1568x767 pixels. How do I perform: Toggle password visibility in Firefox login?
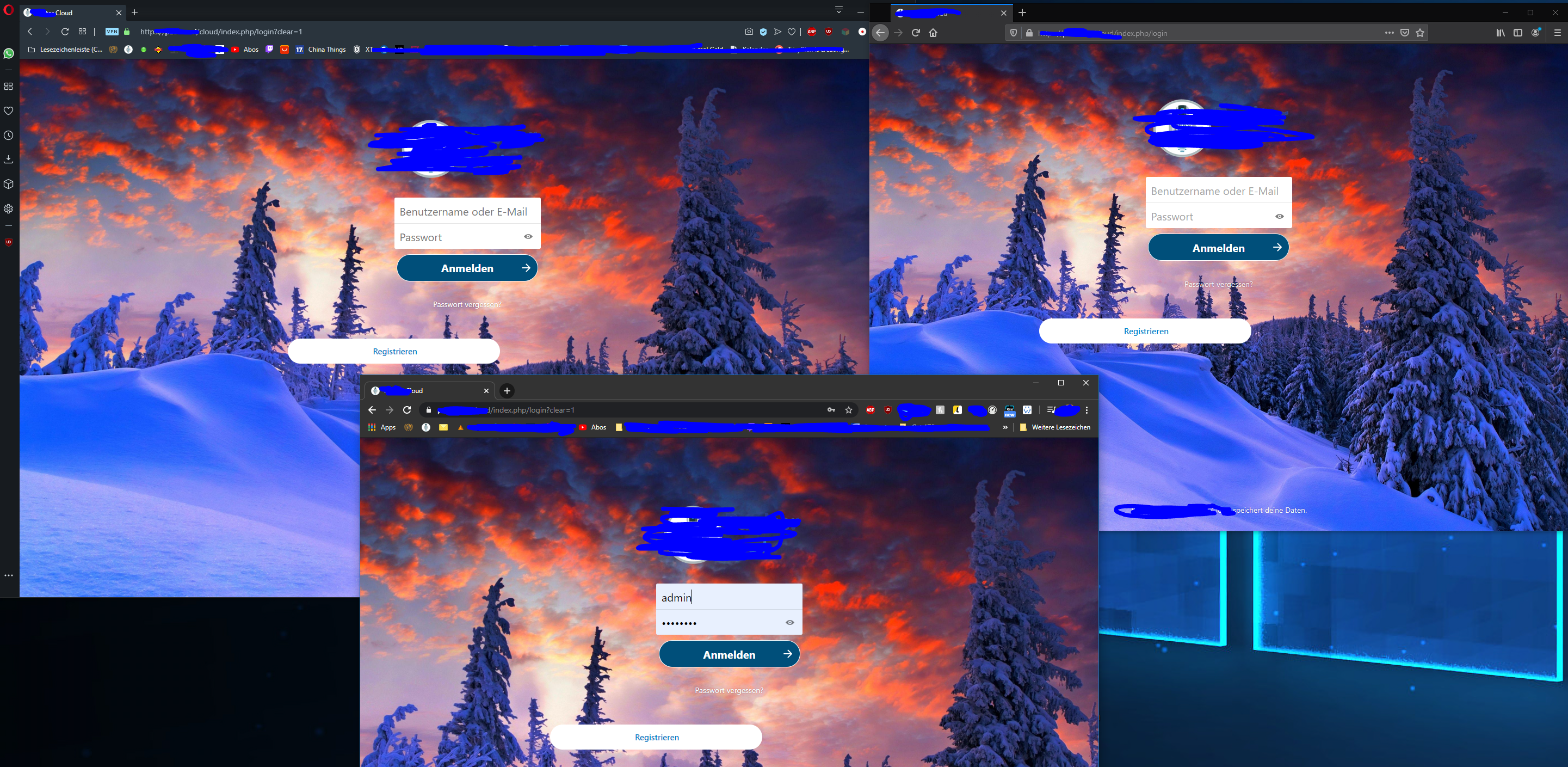pos(1280,216)
